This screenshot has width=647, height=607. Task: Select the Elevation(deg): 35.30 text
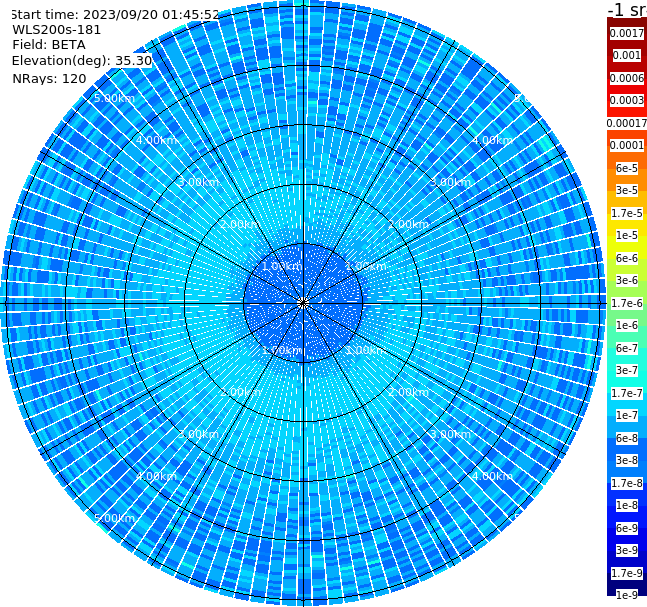point(82,61)
